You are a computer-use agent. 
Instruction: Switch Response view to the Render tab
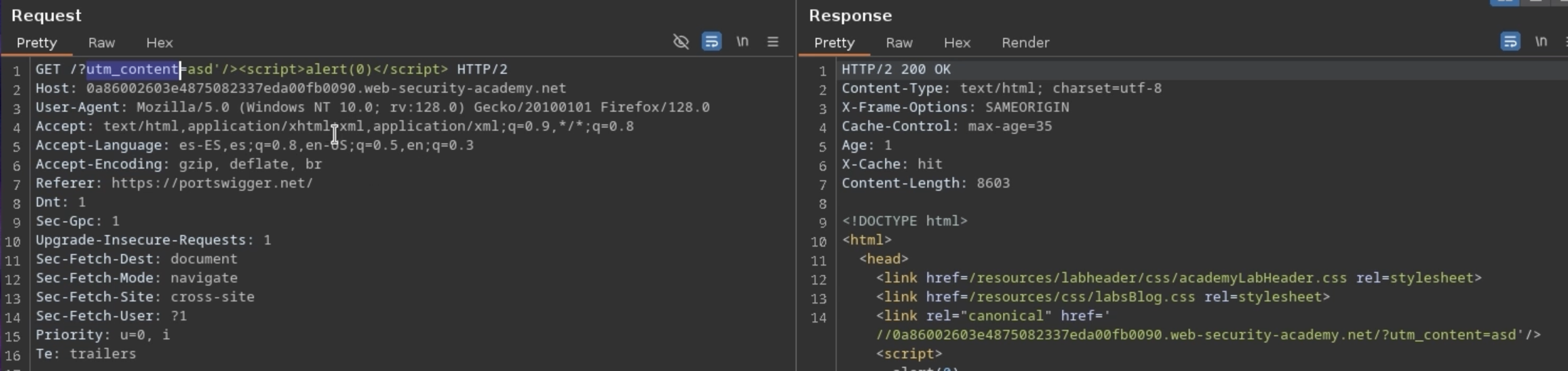click(x=1025, y=43)
